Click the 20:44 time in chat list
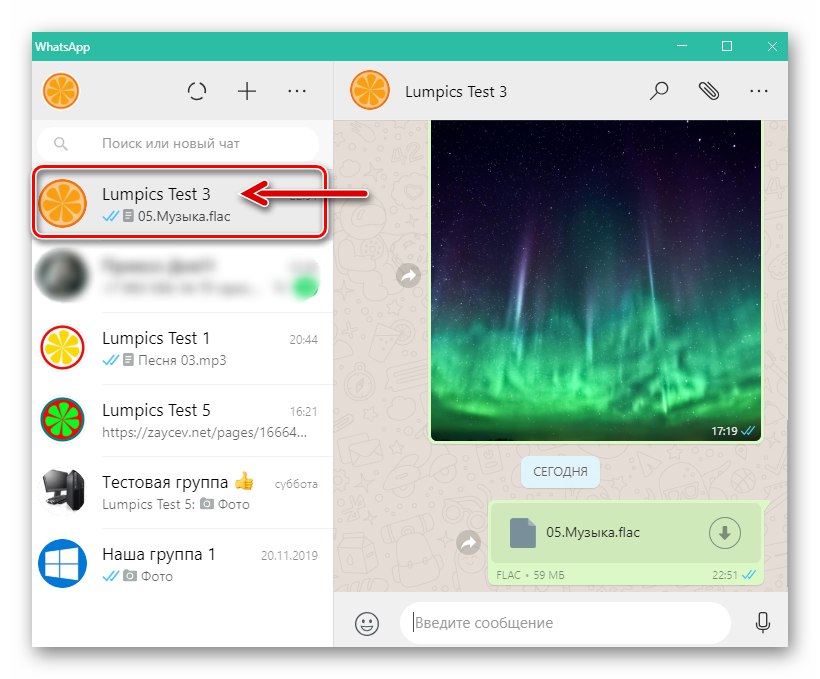Screen dimensions: 820x679 (x=304, y=340)
